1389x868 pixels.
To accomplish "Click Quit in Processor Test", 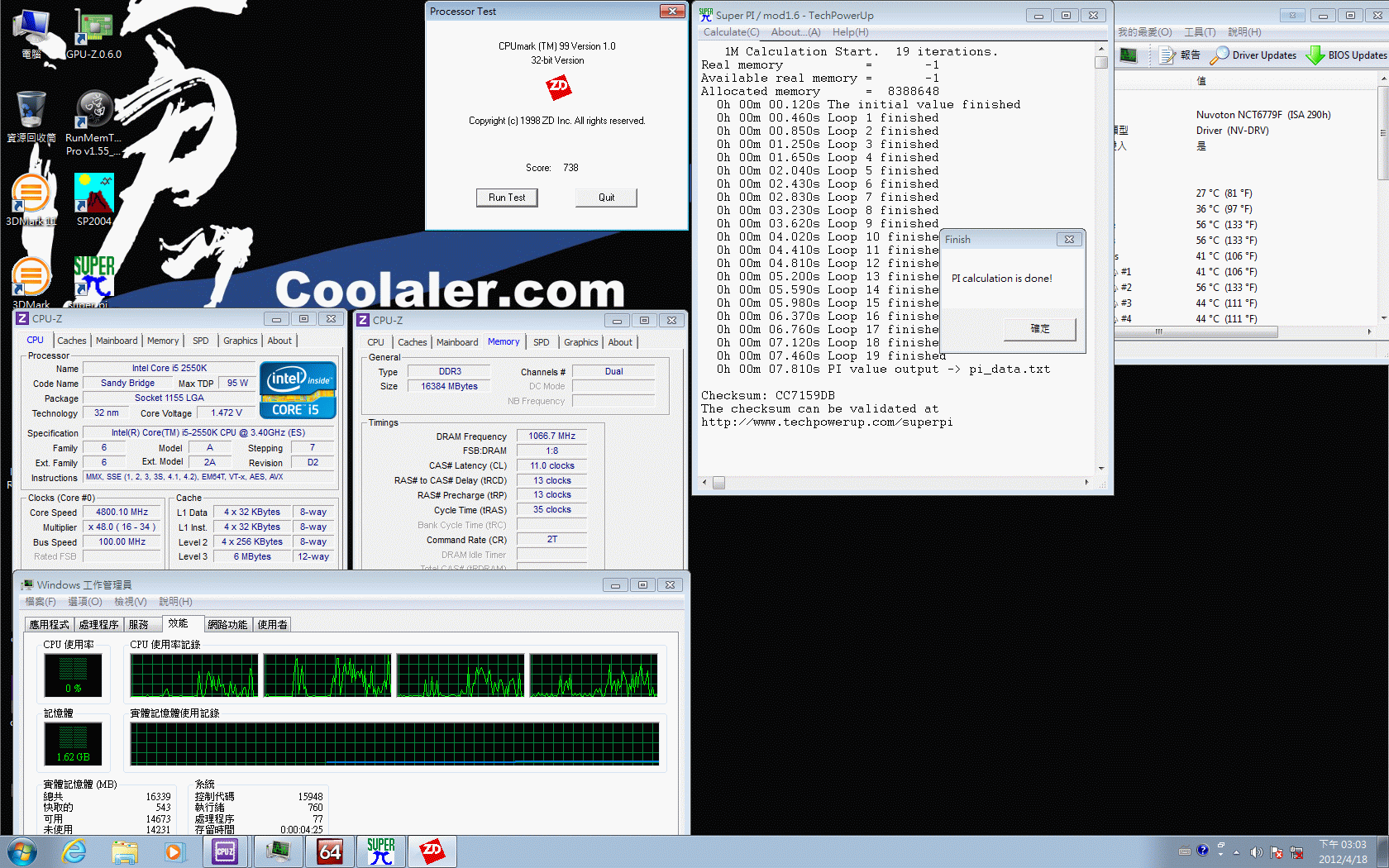I will click(607, 198).
